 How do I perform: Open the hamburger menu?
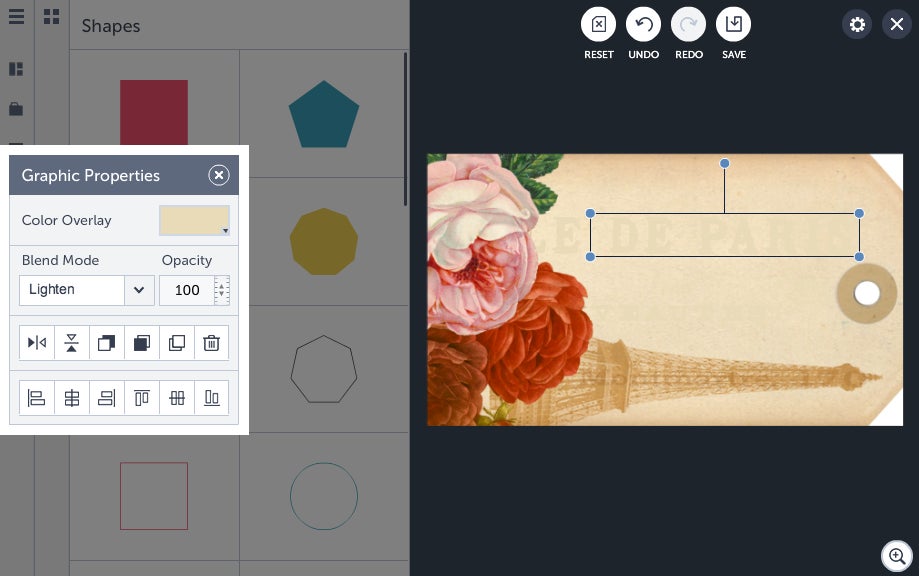click(x=16, y=16)
